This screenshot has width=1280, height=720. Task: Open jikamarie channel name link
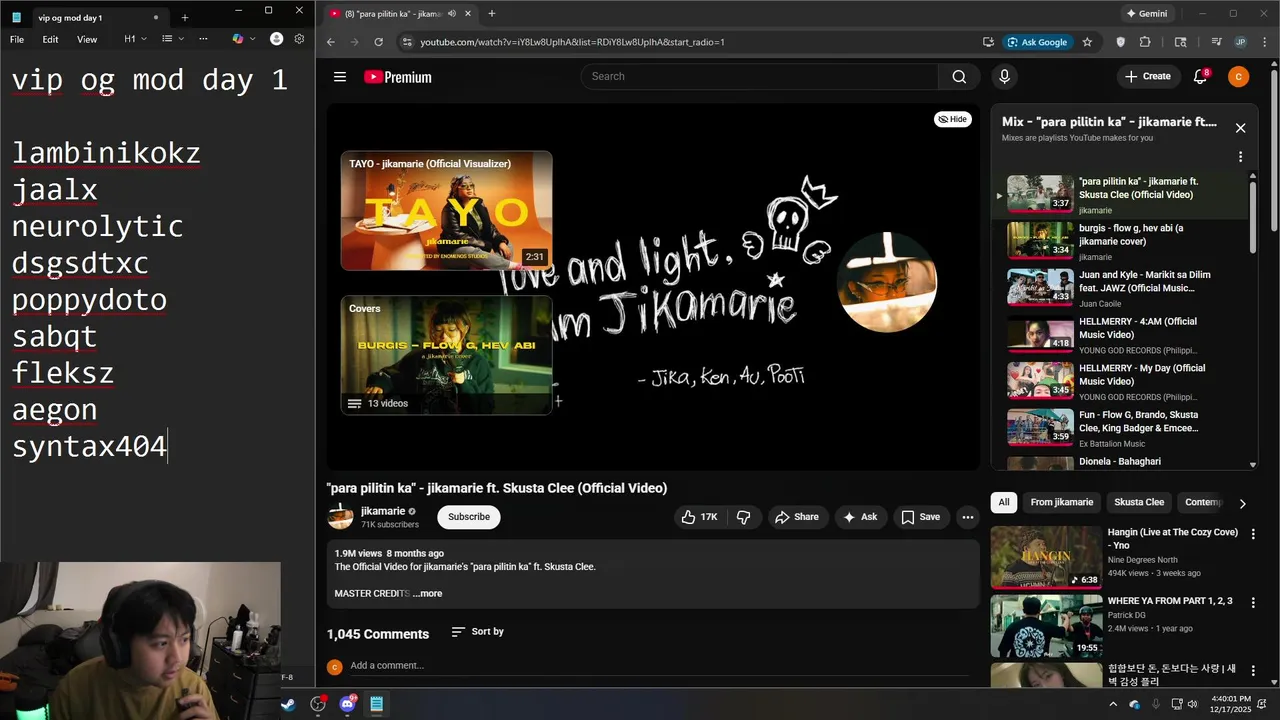click(383, 511)
